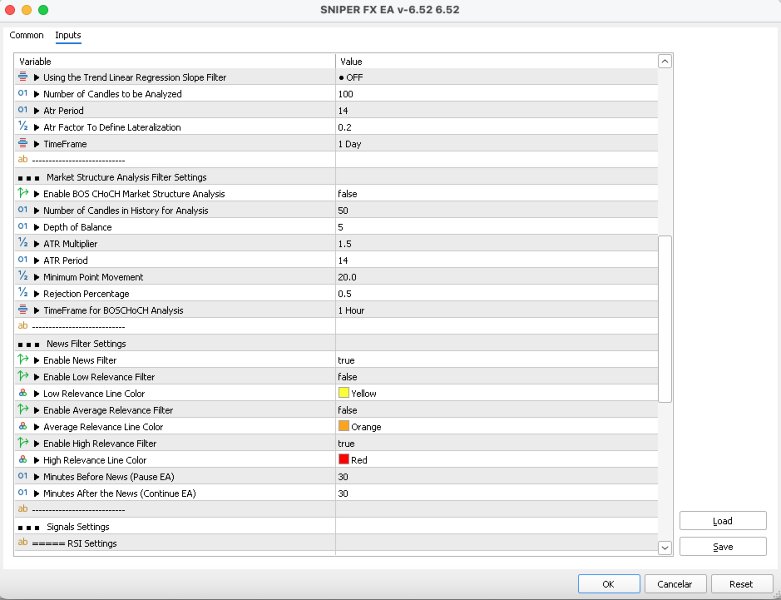
Task: Click the fraction icon for Atr Factor To Define Lateralization
Action: (x=23, y=126)
